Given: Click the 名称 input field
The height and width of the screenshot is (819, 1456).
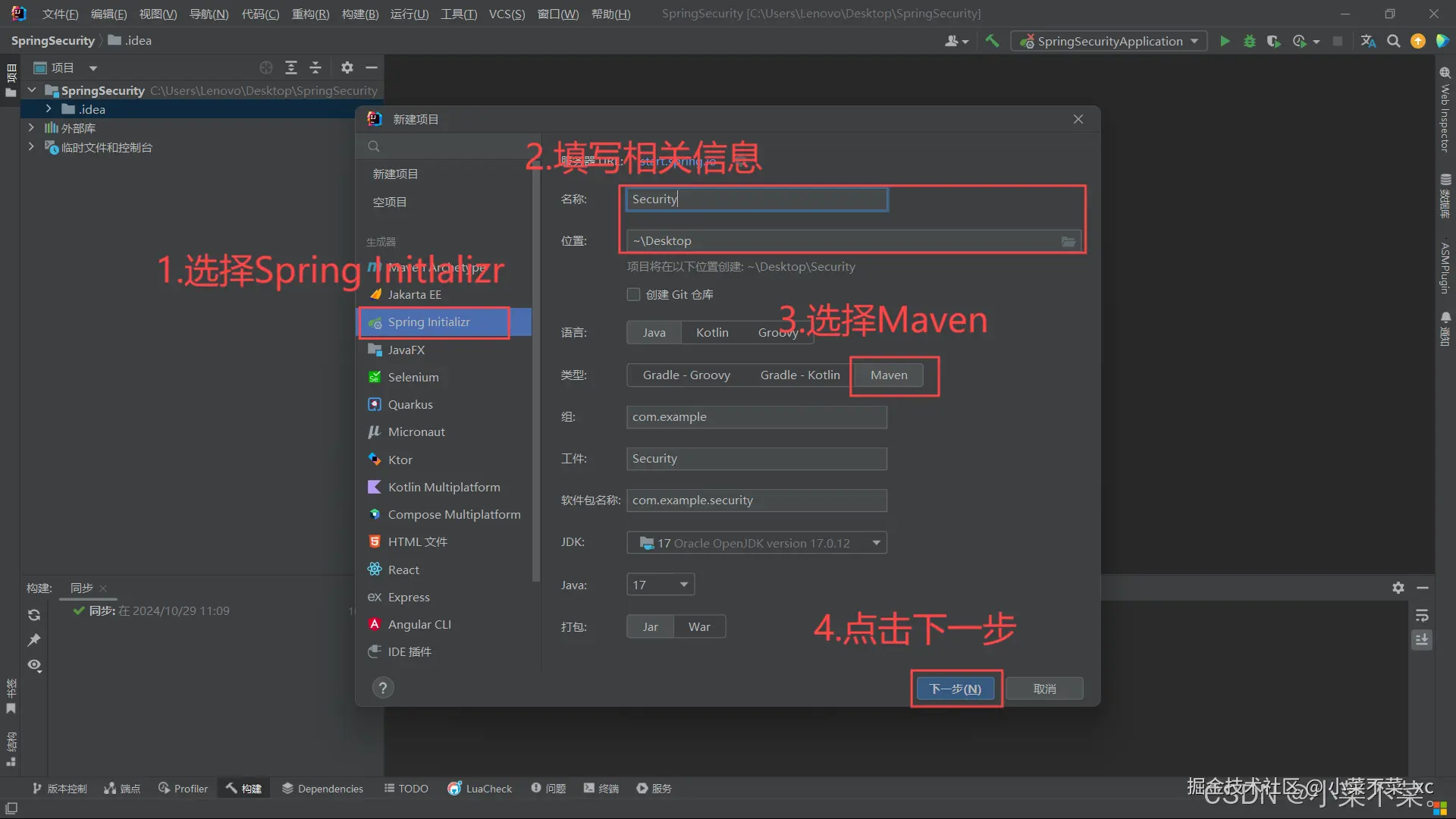Looking at the screenshot, I should coord(756,198).
